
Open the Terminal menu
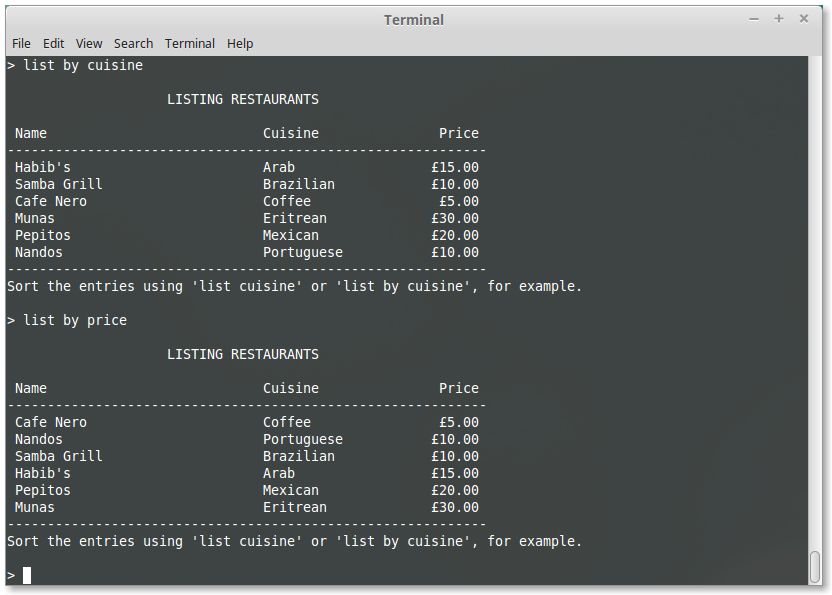189,44
